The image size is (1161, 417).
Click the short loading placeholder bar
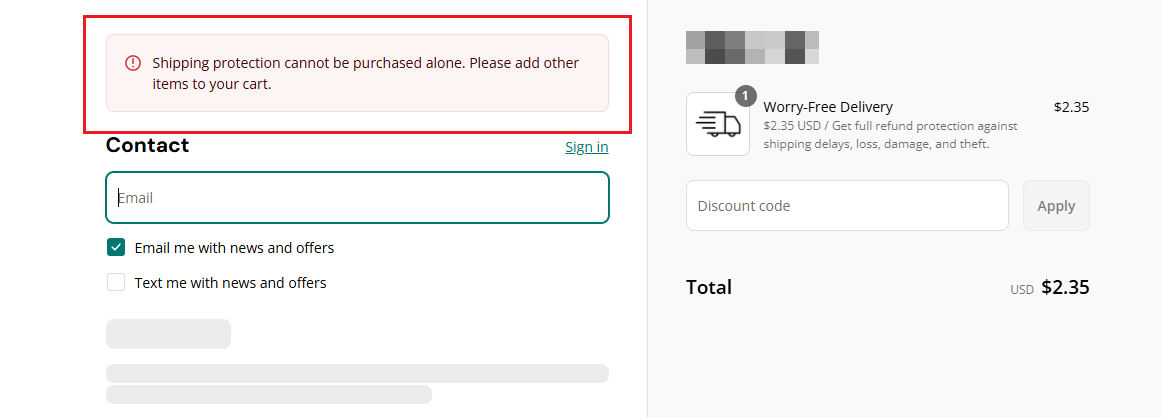pyautogui.click(x=169, y=334)
